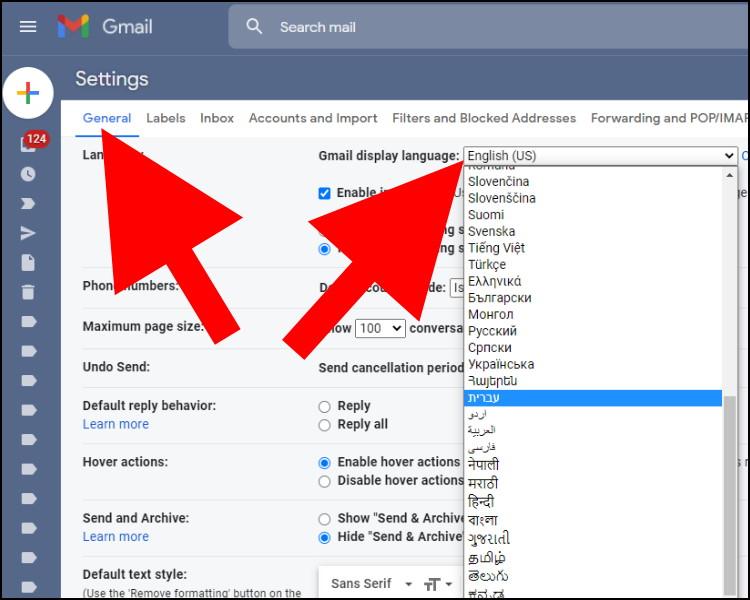Click the language list scrollbar thumb
750x600 pixels.
click(729, 495)
